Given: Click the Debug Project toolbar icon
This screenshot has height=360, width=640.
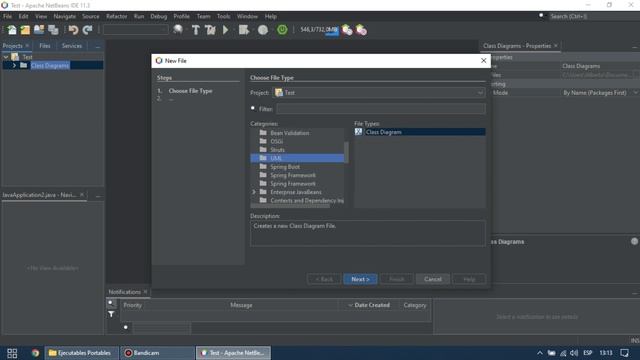Looking at the screenshot, I should [x=244, y=30].
